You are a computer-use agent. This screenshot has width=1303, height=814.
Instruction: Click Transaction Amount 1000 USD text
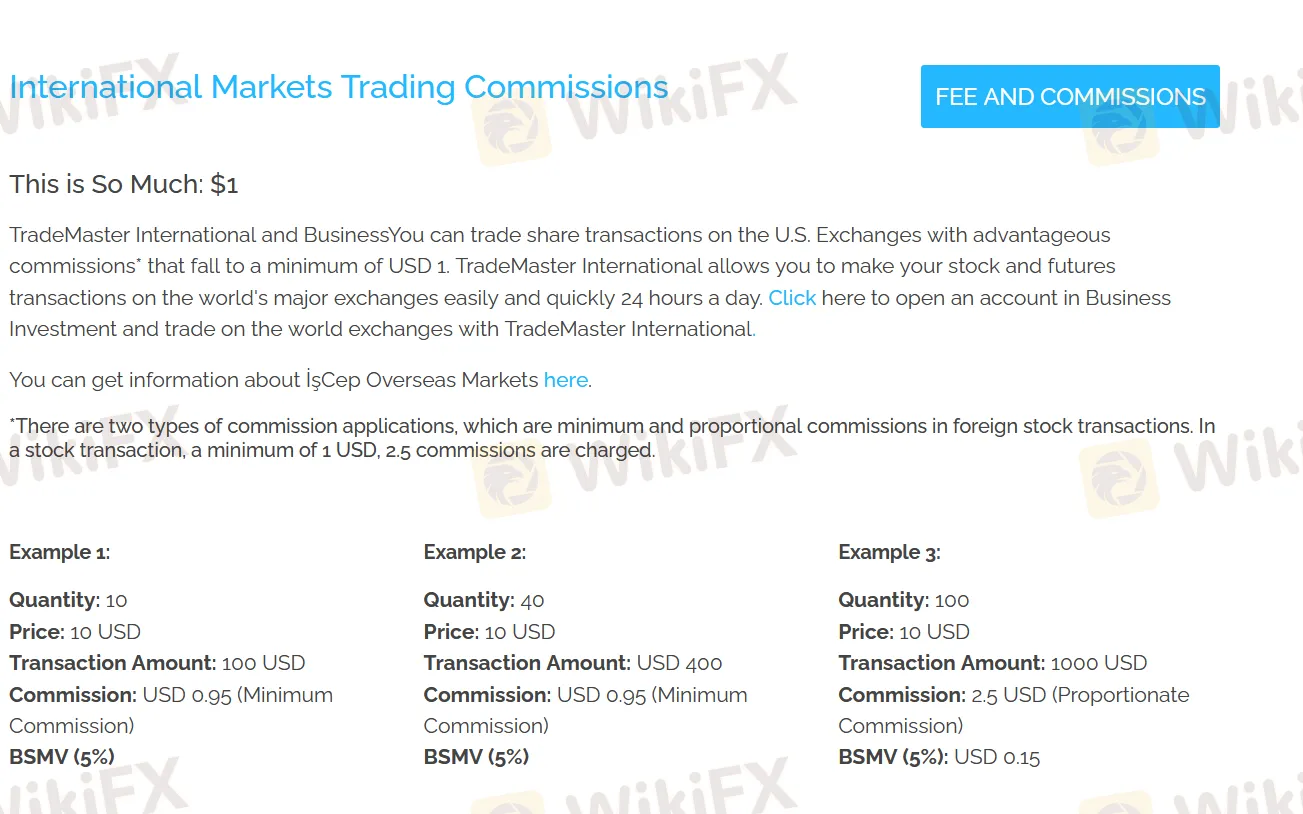(993, 663)
